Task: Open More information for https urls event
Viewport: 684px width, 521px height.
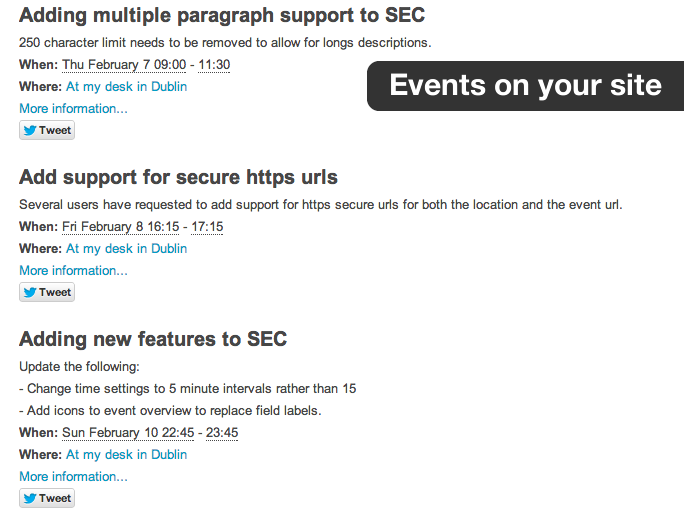Action: click(73, 271)
